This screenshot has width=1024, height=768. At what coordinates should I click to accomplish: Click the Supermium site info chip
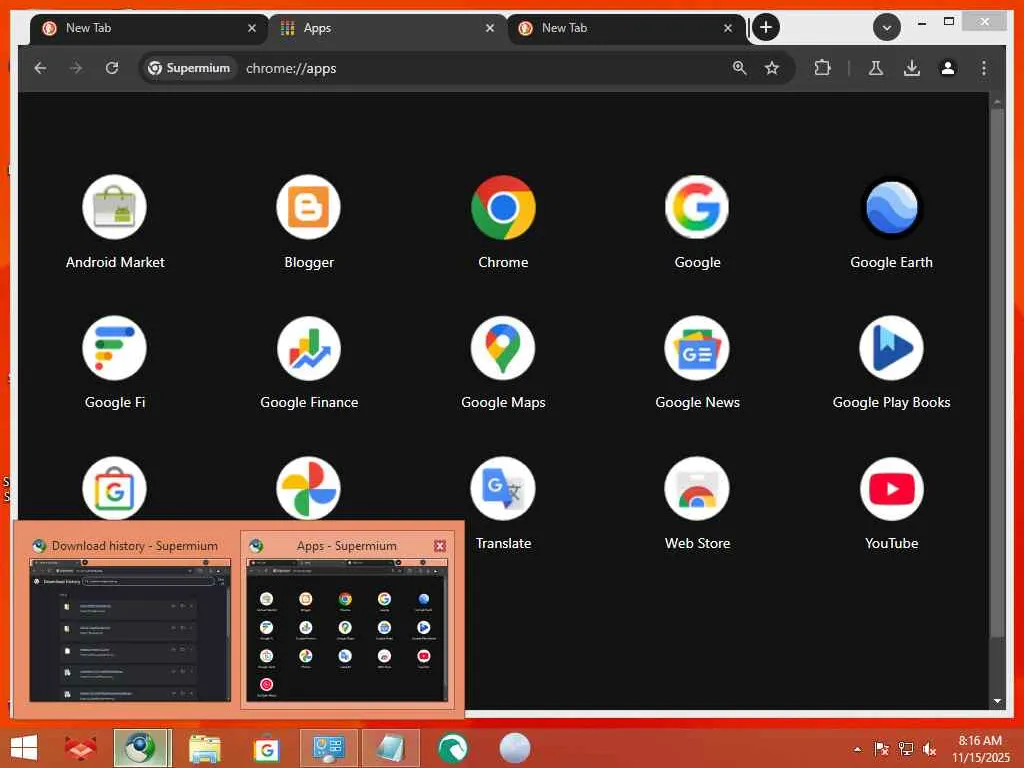coord(189,68)
